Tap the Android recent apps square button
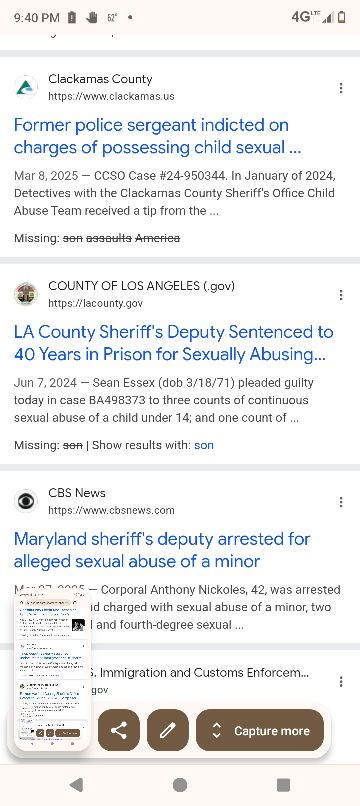Screen dimensions: 360x806 pyautogui.click(x=283, y=784)
